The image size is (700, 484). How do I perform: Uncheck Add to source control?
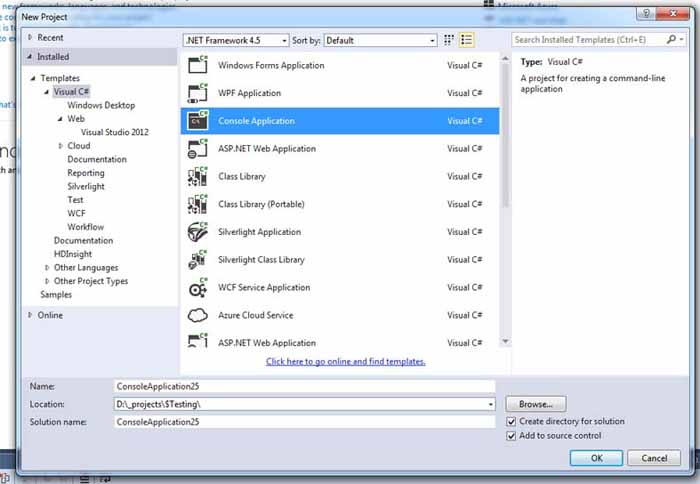[x=511, y=436]
